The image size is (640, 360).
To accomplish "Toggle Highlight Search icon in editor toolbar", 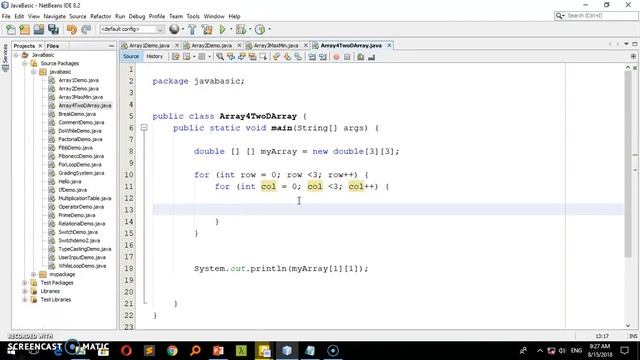I will (253, 57).
